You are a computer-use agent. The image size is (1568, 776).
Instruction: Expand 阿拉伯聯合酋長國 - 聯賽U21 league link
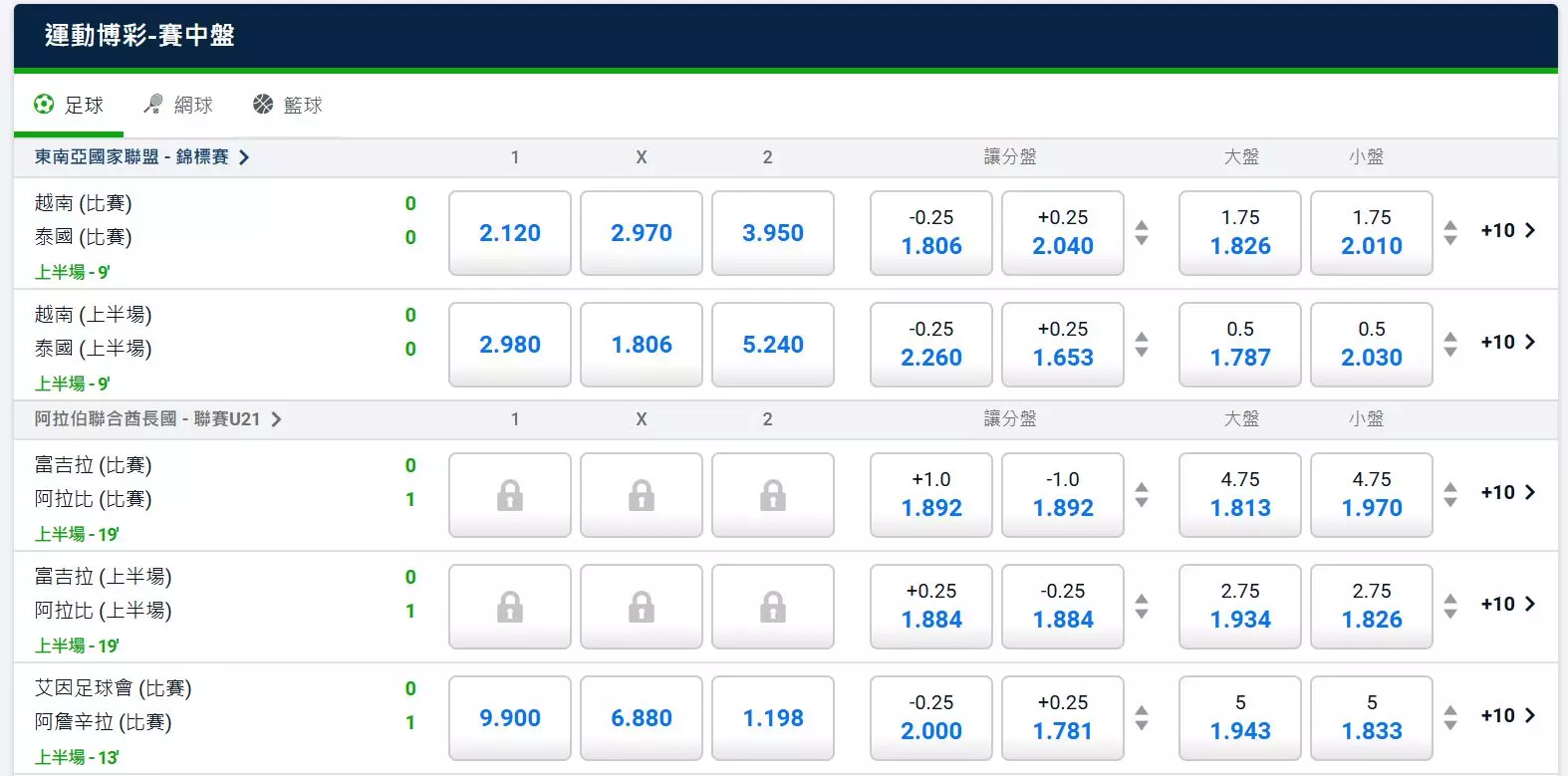click(x=158, y=418)
